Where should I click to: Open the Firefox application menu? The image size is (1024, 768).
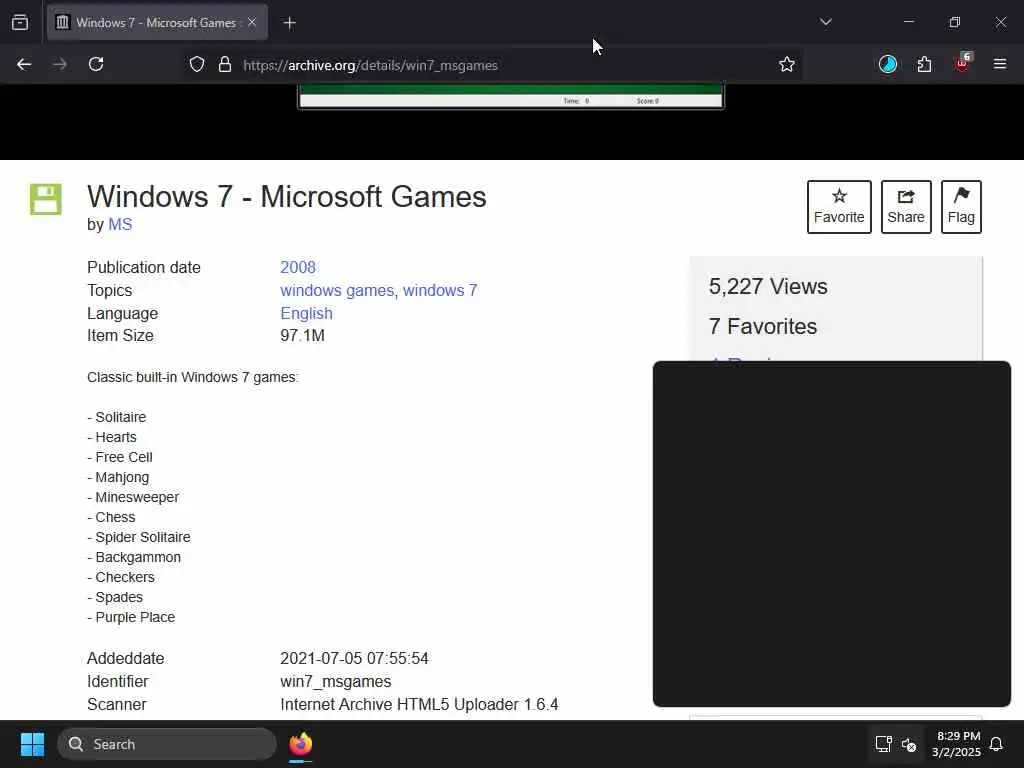click(x=1000, y=64)
